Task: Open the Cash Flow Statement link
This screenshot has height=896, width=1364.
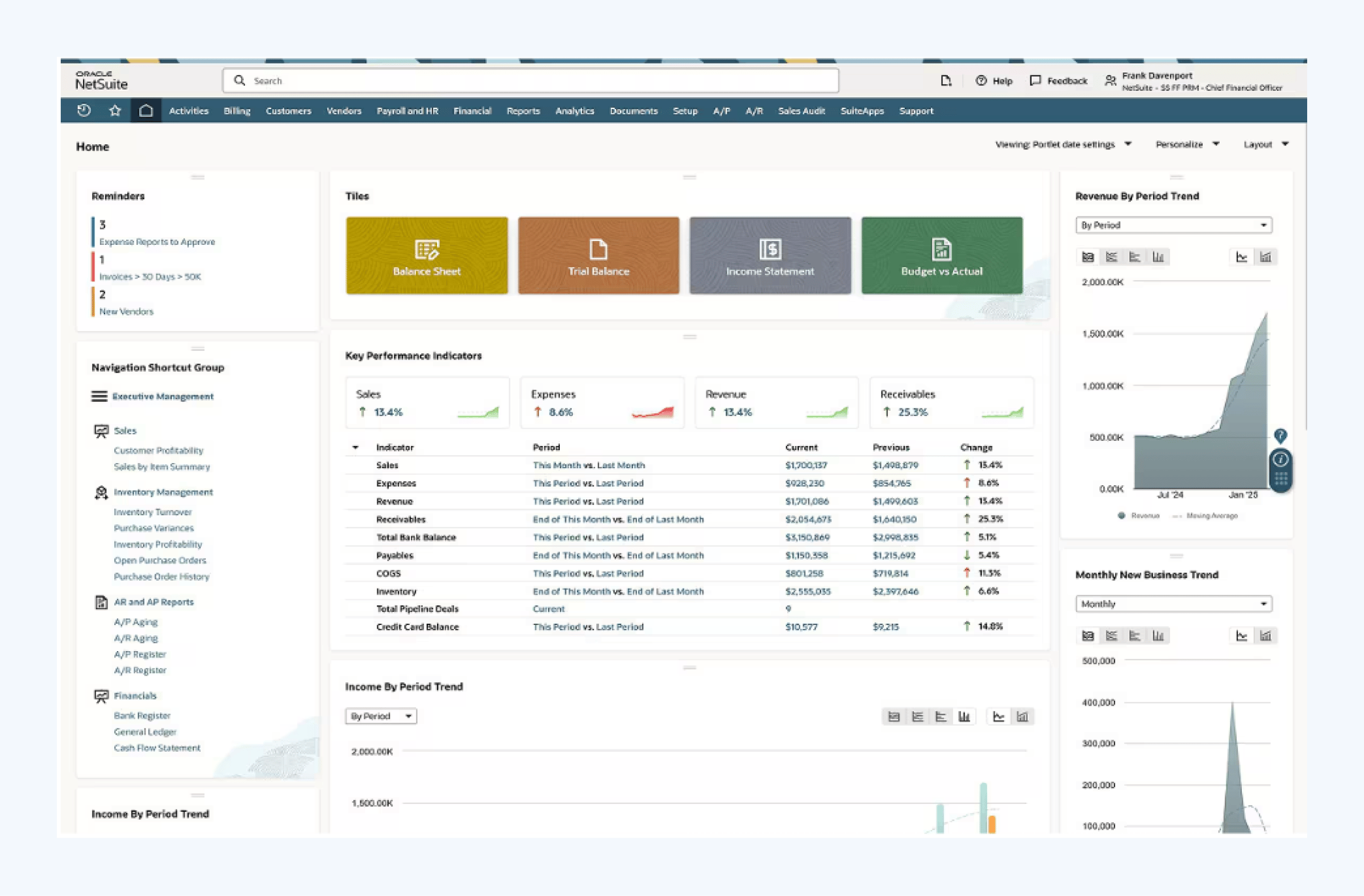Action: (157, 748)
